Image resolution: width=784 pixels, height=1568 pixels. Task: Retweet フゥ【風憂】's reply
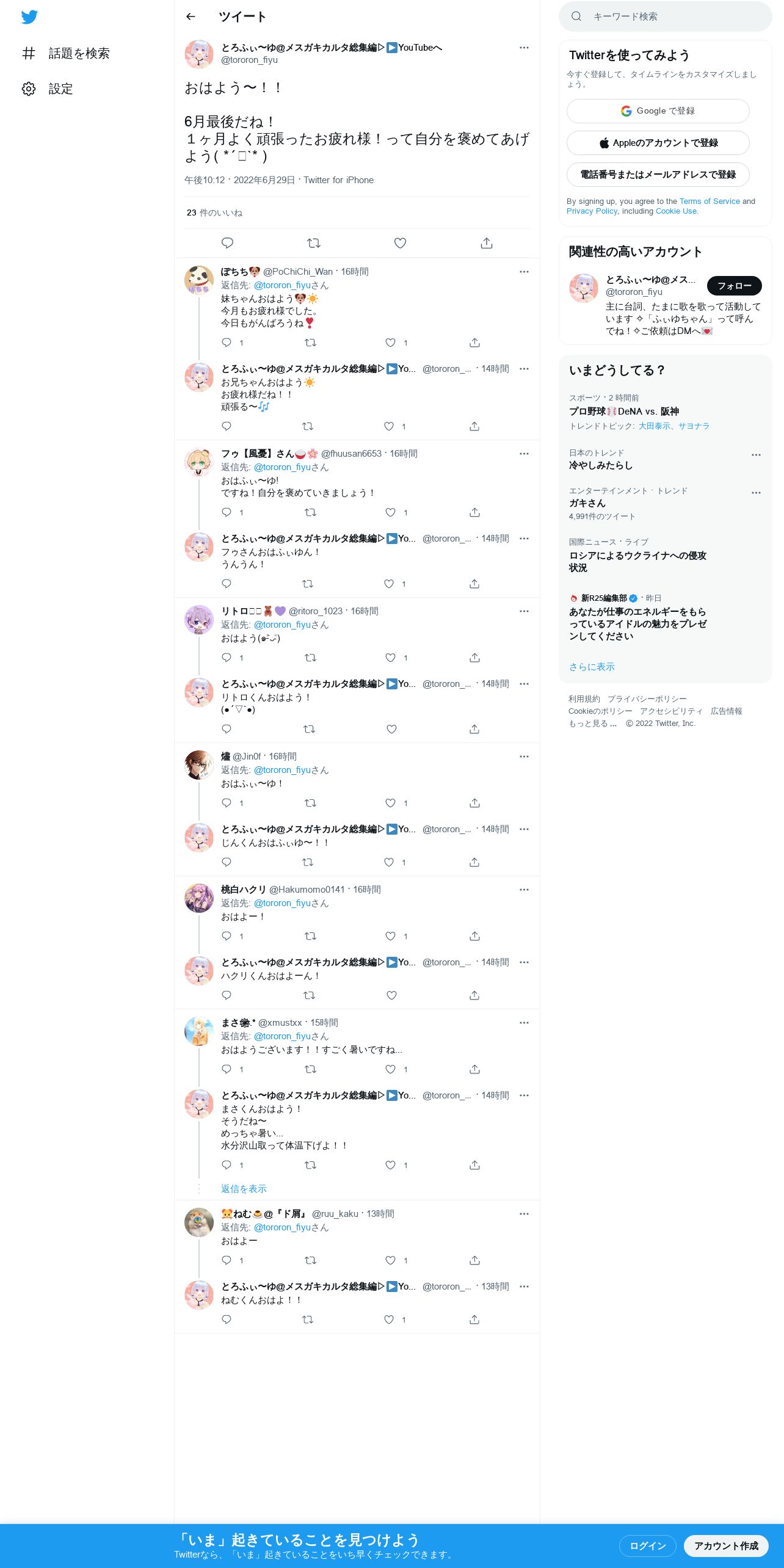(x=310, y=512)
